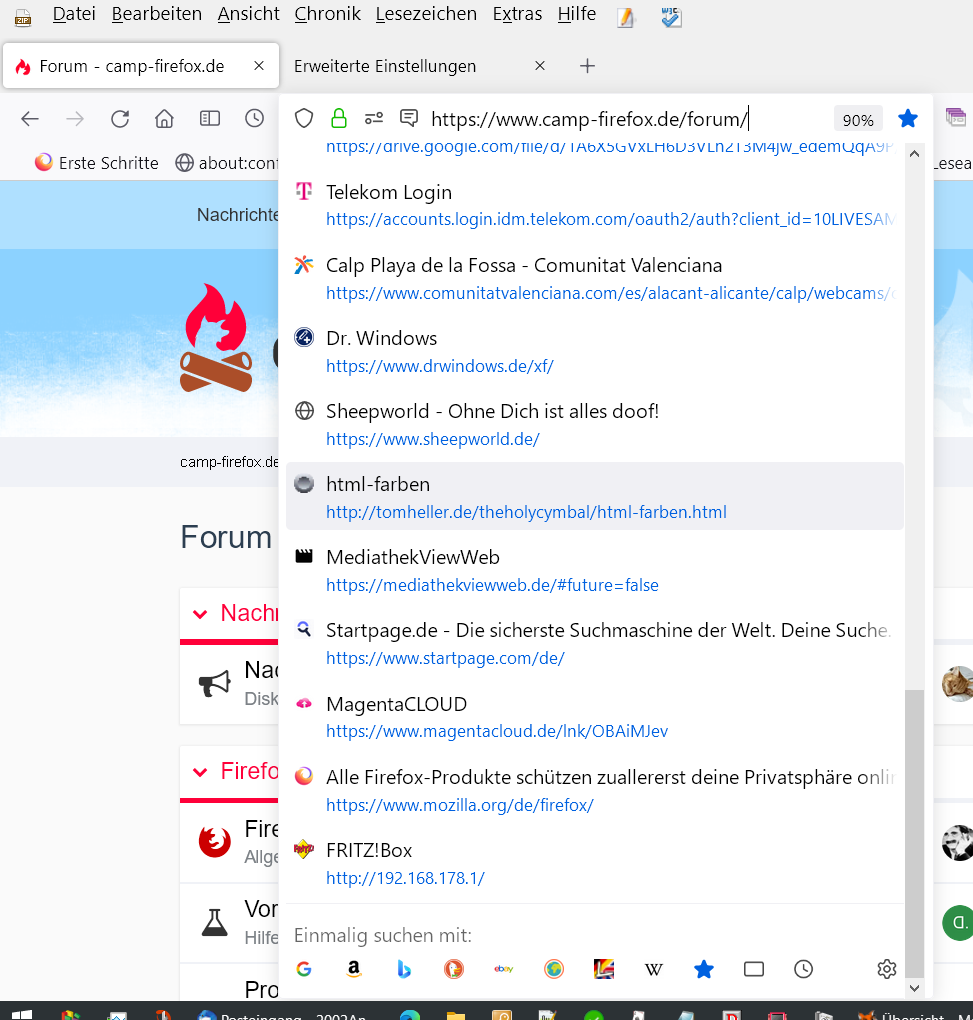Image resolution: width=973 pixels, height=1020 pixels.
Task: Search once with eBay
Action: click(503, 969)
